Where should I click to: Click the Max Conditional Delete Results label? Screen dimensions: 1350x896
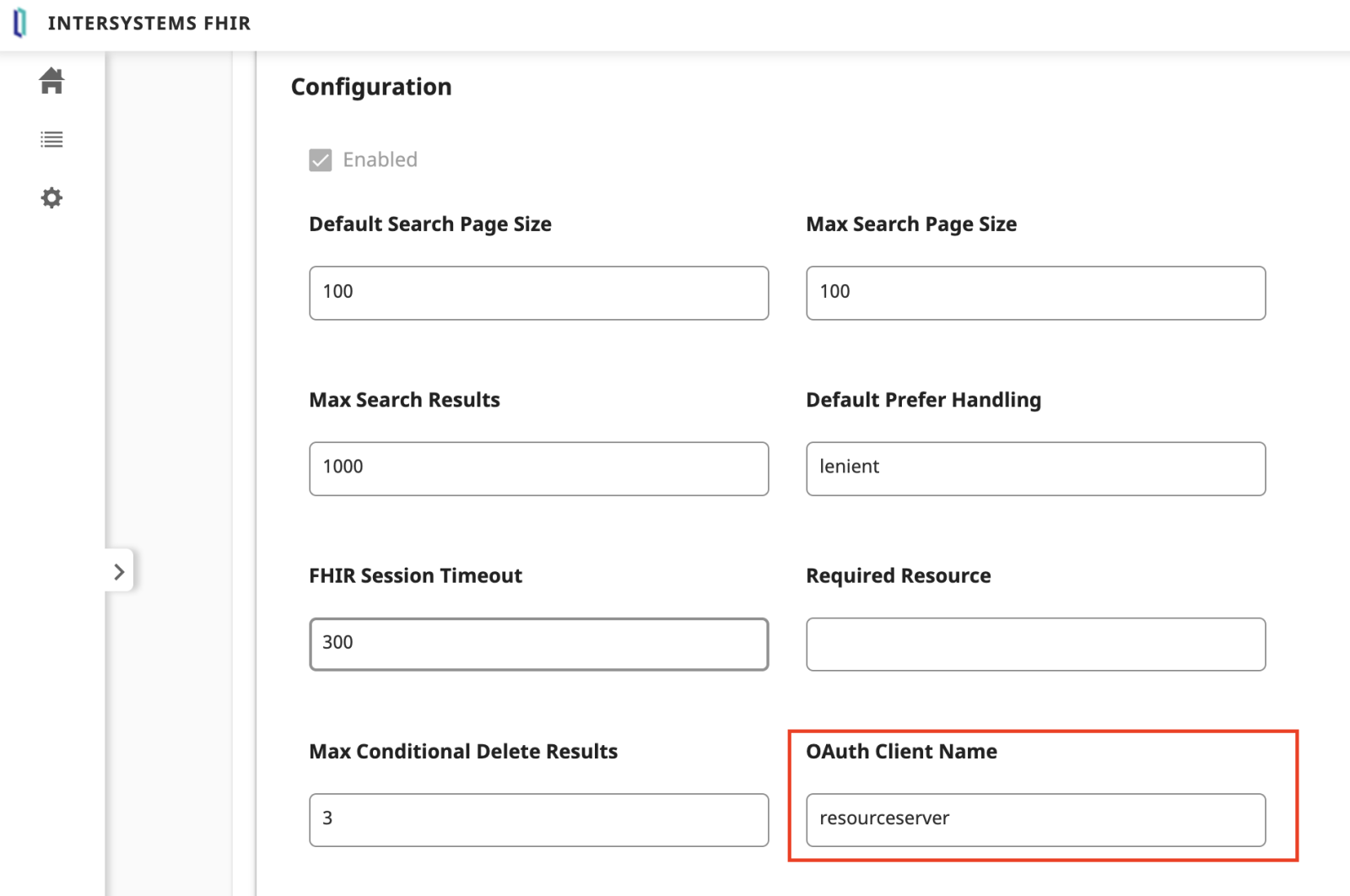(463, 751)
